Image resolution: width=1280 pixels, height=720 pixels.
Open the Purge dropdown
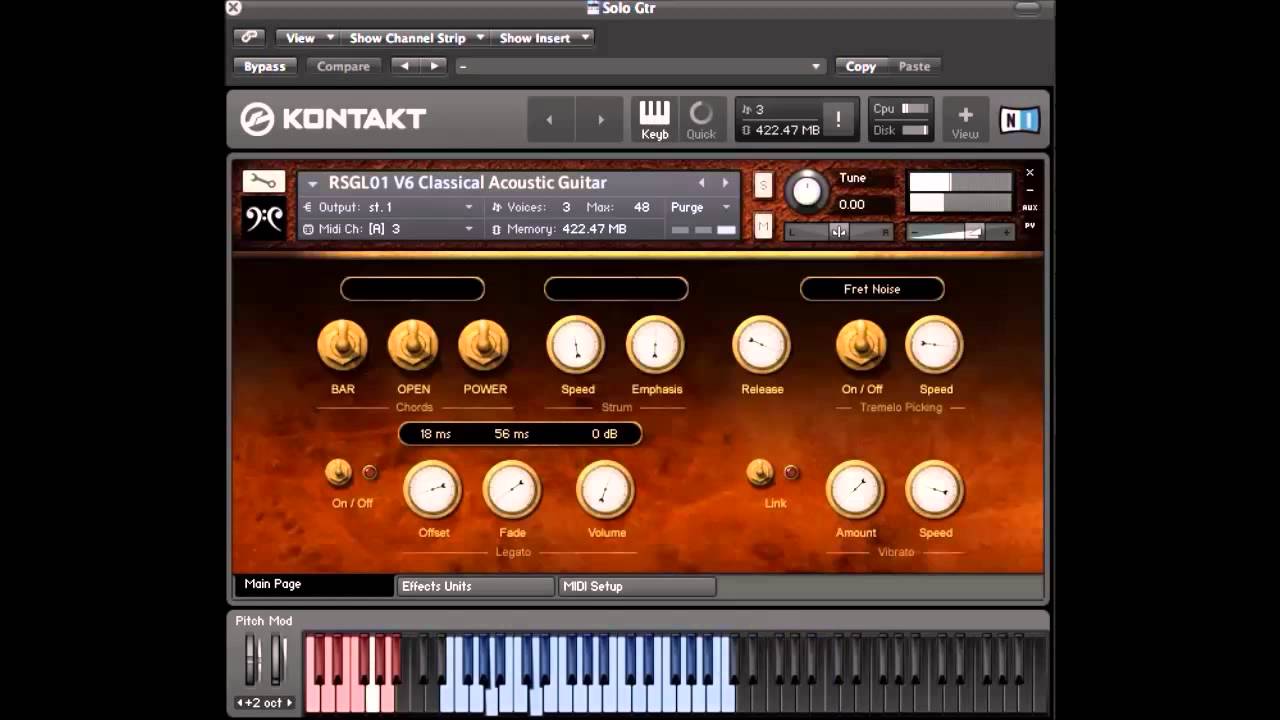701,207
